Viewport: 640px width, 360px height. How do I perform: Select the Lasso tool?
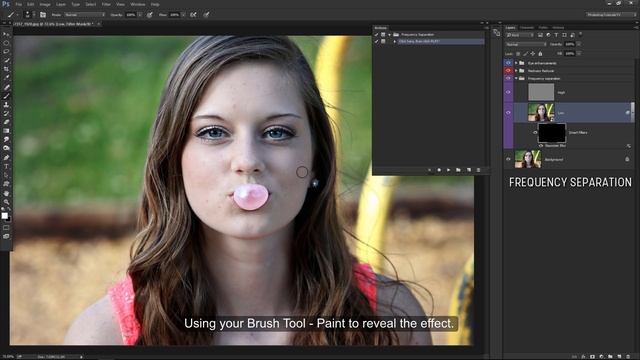coord(6,51)
